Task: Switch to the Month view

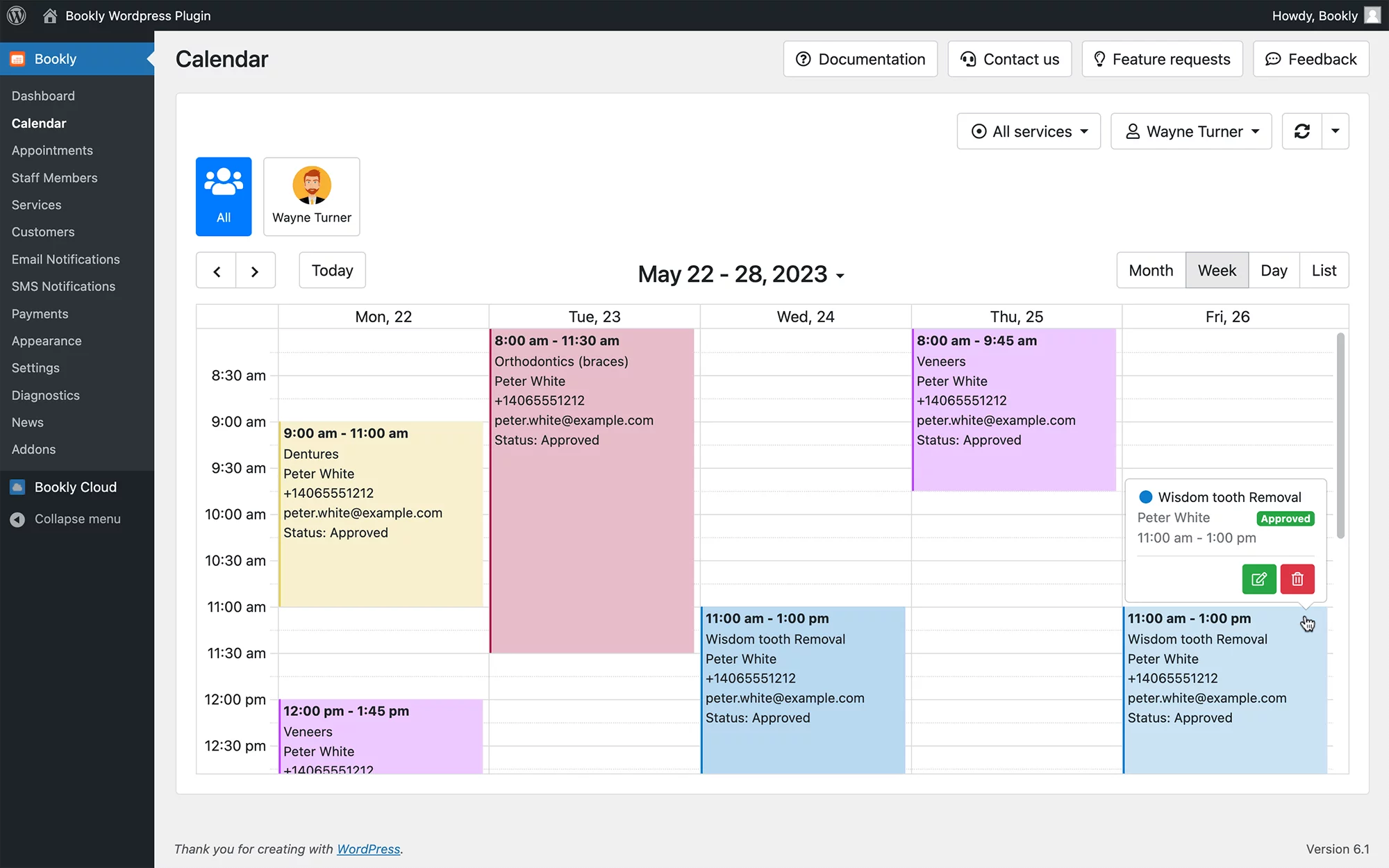Action: click(1151, 271)
